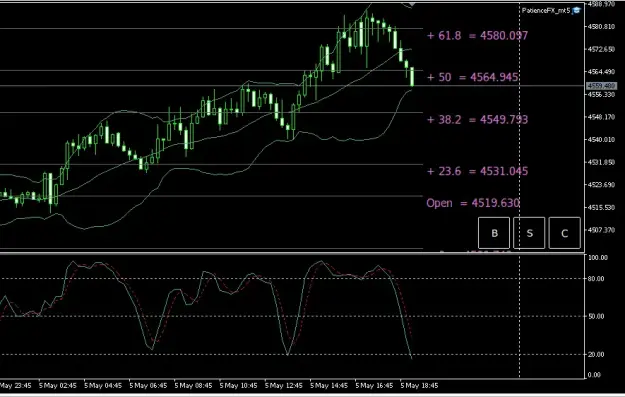The height and width of the screenshot is (397, 625).
Task: Click the 4540.010 price scale value
Action: coord(601,140)
